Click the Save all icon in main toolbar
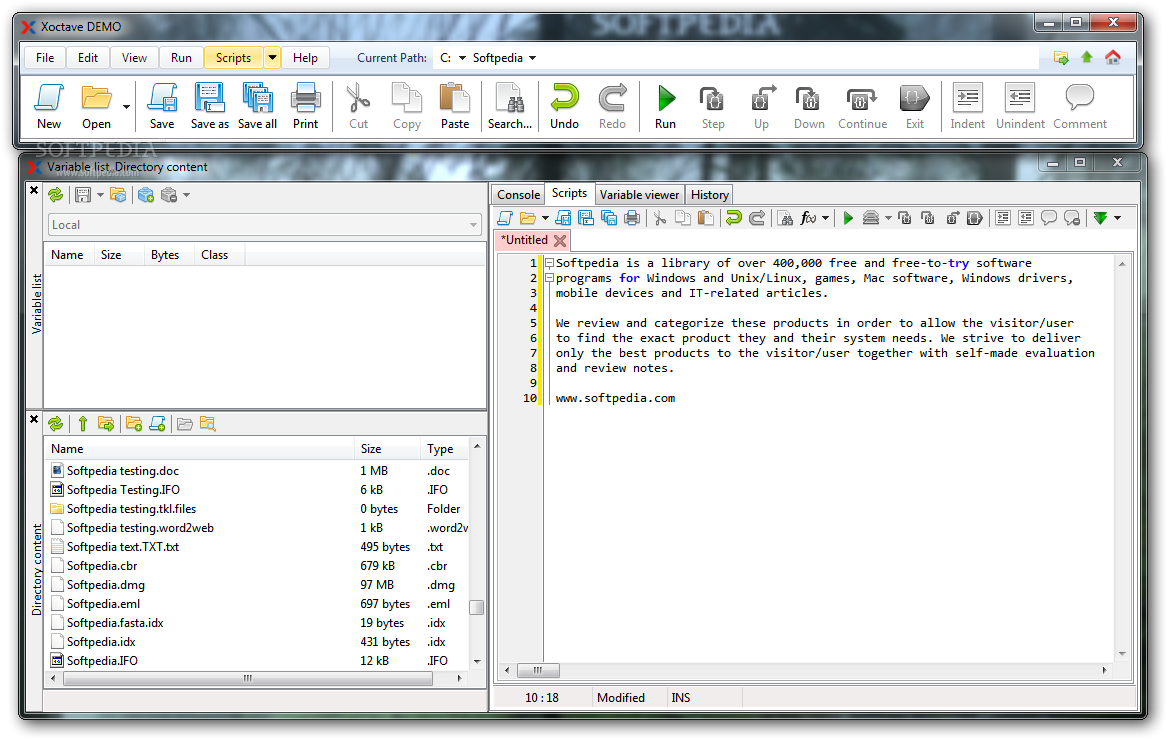1168x740 pixels. coord(257,98)
